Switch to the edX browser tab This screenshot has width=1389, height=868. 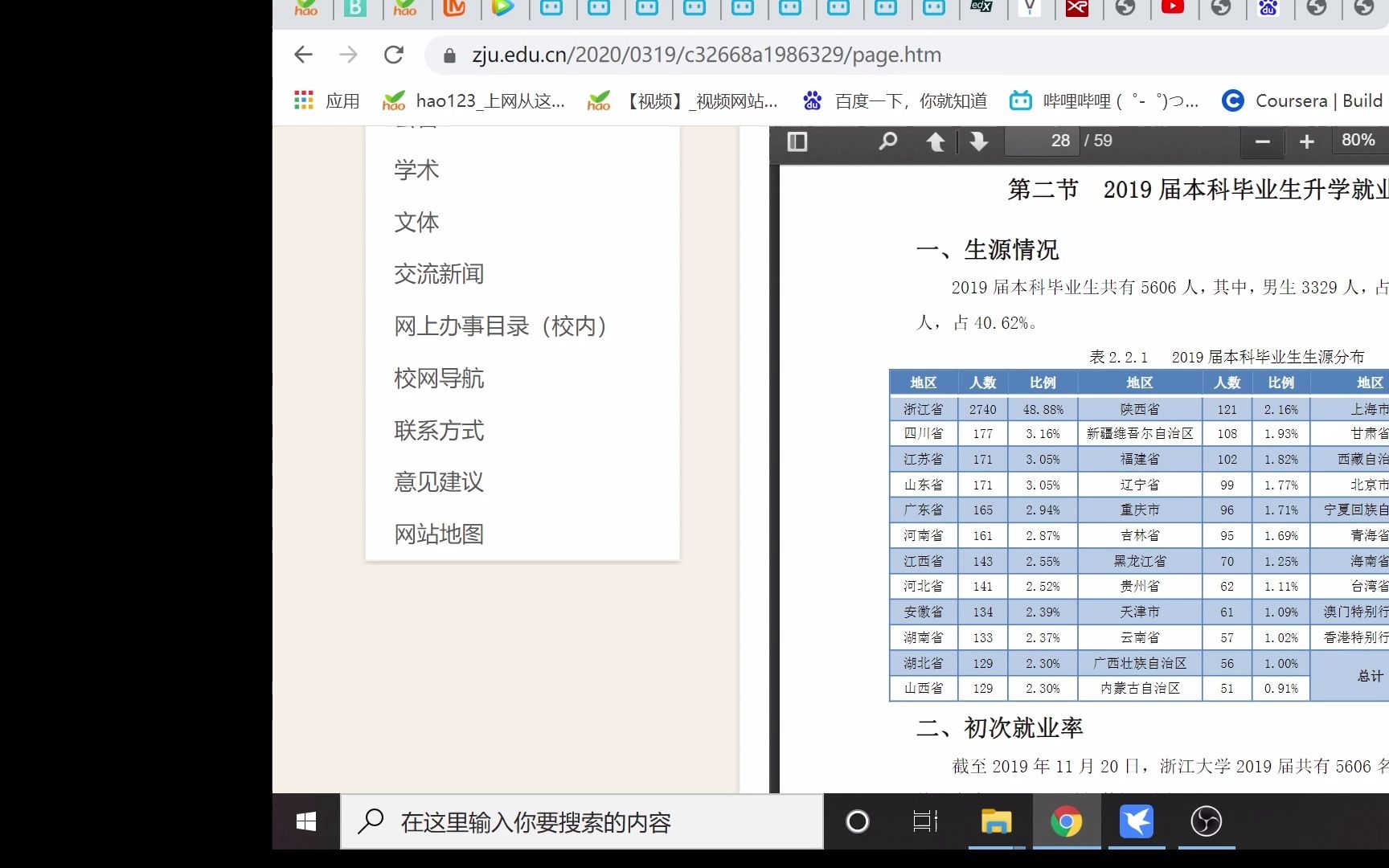click(981, 6)
